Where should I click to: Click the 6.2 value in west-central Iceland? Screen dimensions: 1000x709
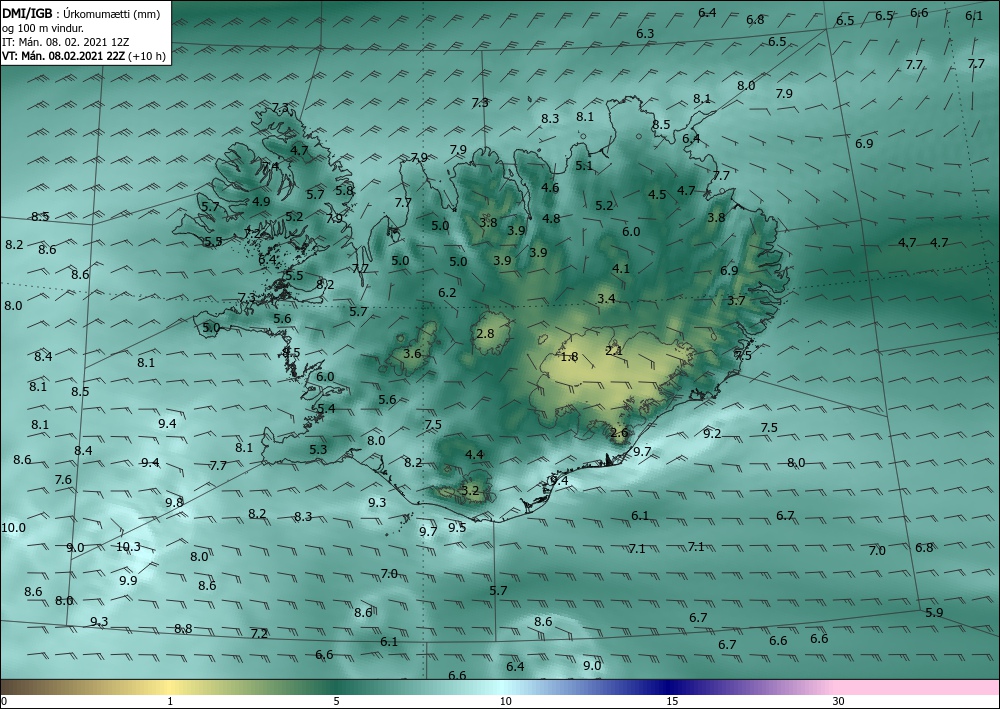point(447,293)
